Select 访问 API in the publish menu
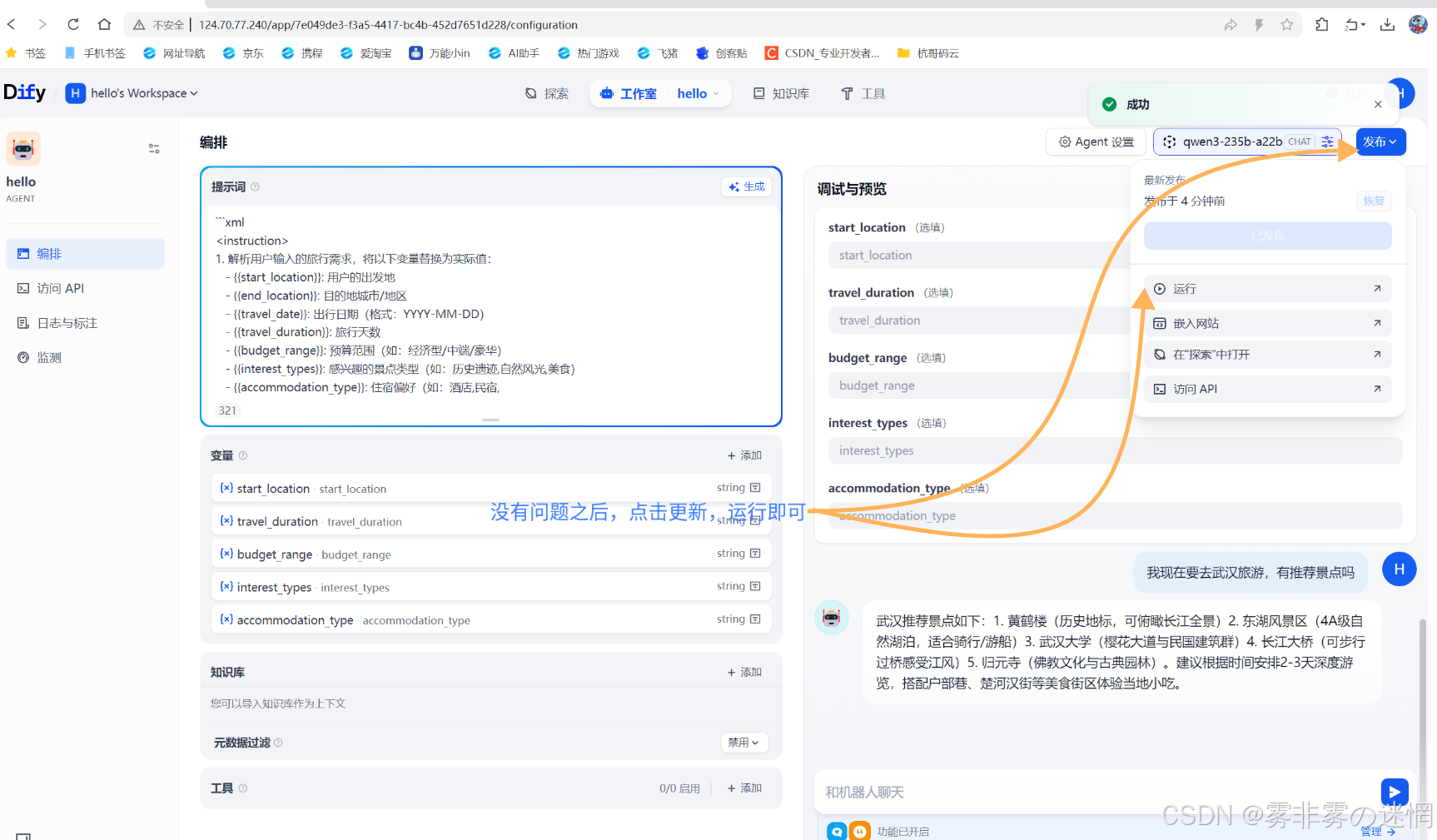The width and height of the screenshot is (1437, 840). (1267, 389)
